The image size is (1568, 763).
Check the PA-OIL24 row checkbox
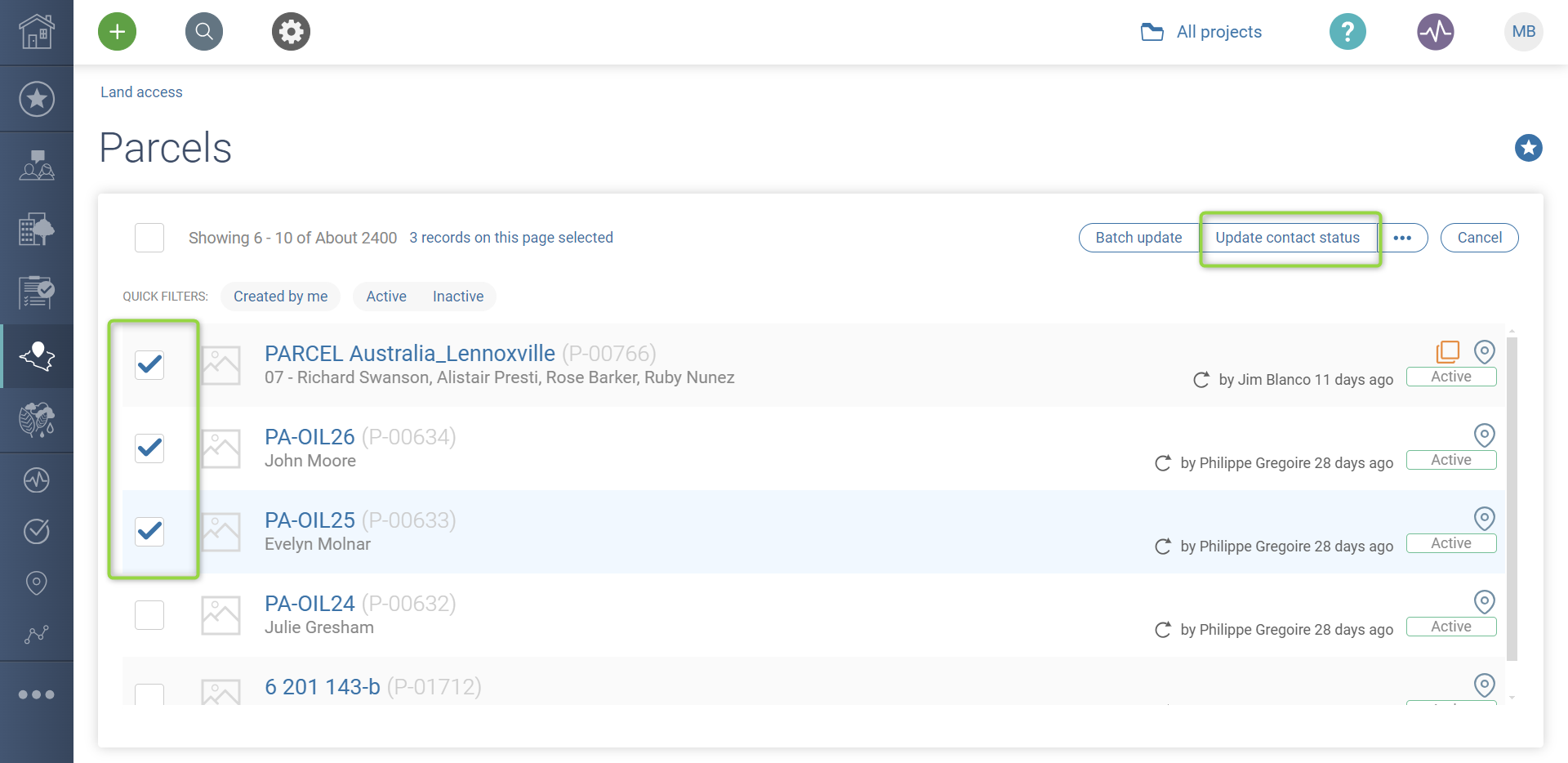tap(149, 614)
